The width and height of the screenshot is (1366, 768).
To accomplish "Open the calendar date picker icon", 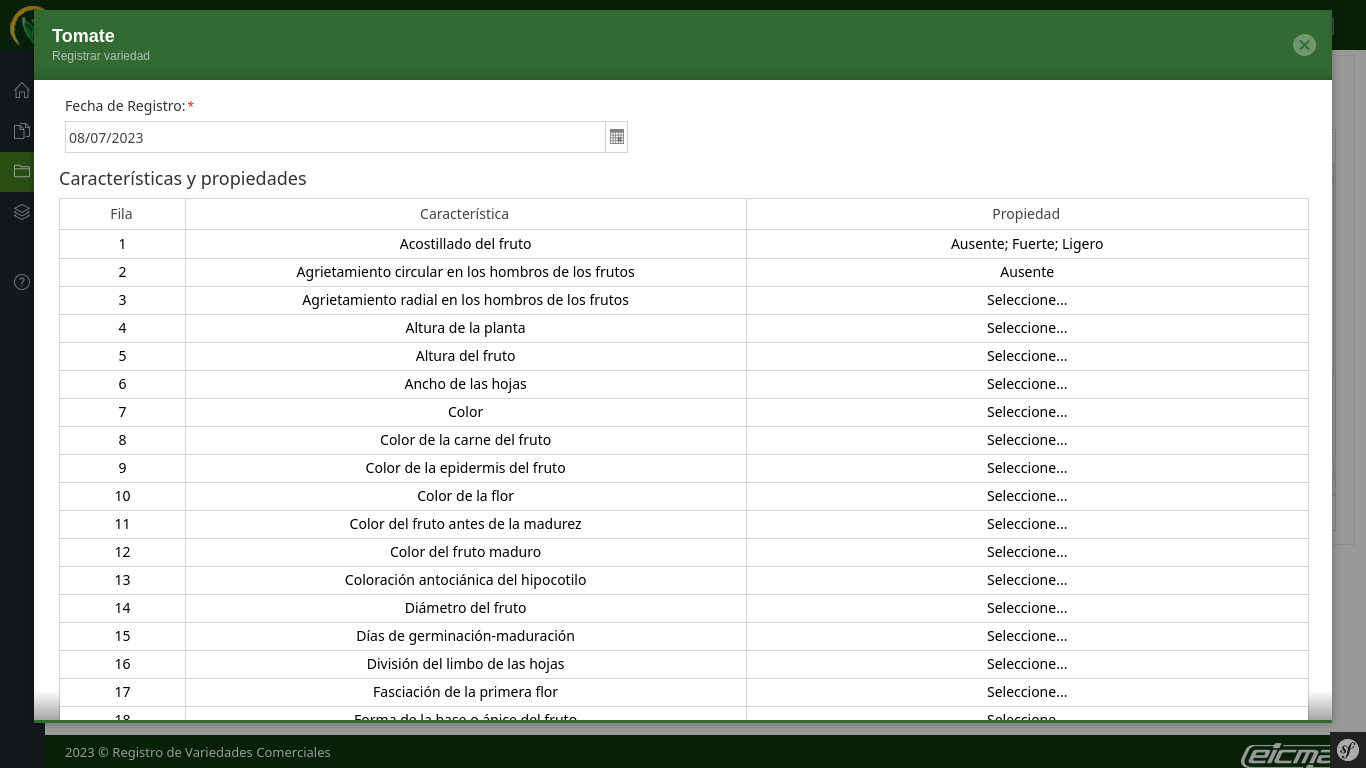I will (617, 137).
